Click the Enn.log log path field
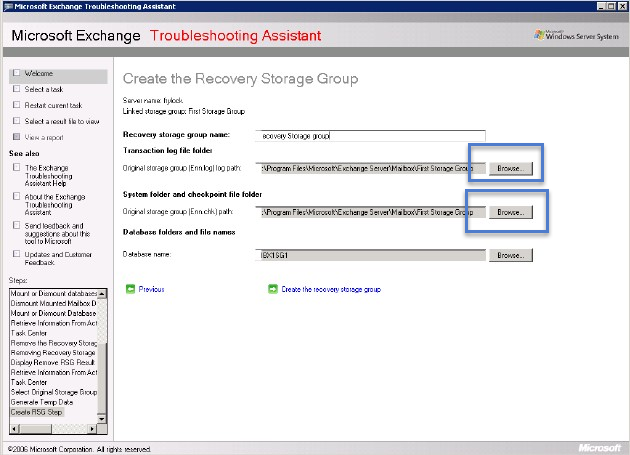630x455 pixels. point(370,168)
